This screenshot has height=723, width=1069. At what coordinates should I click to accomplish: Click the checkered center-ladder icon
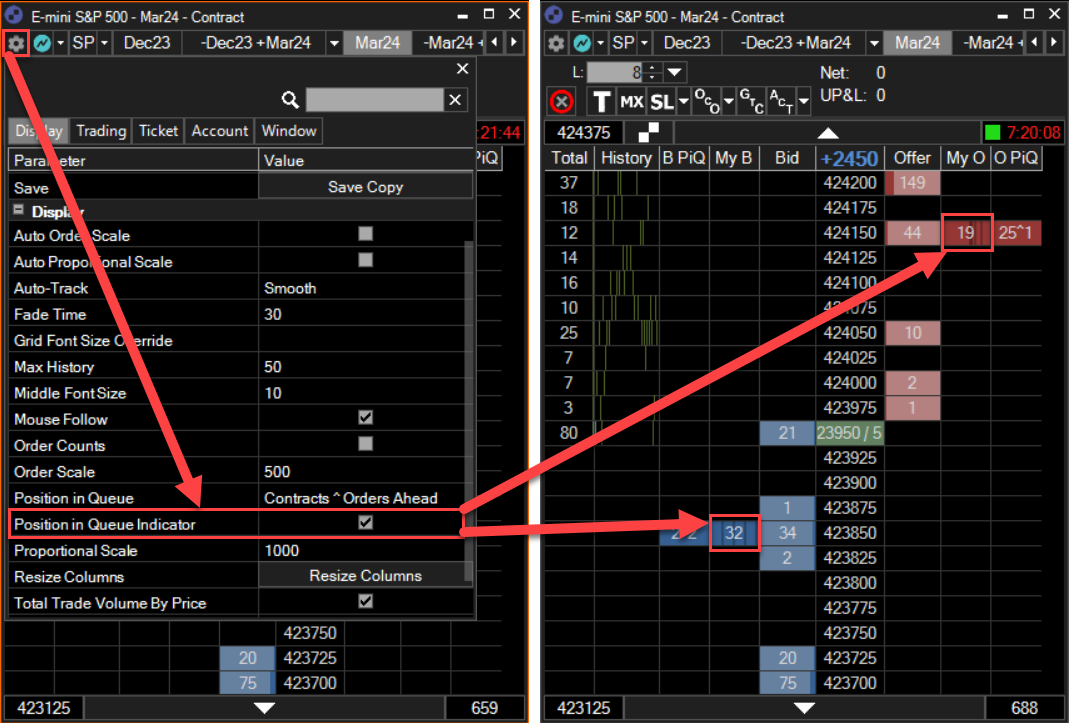coord(649,133)
